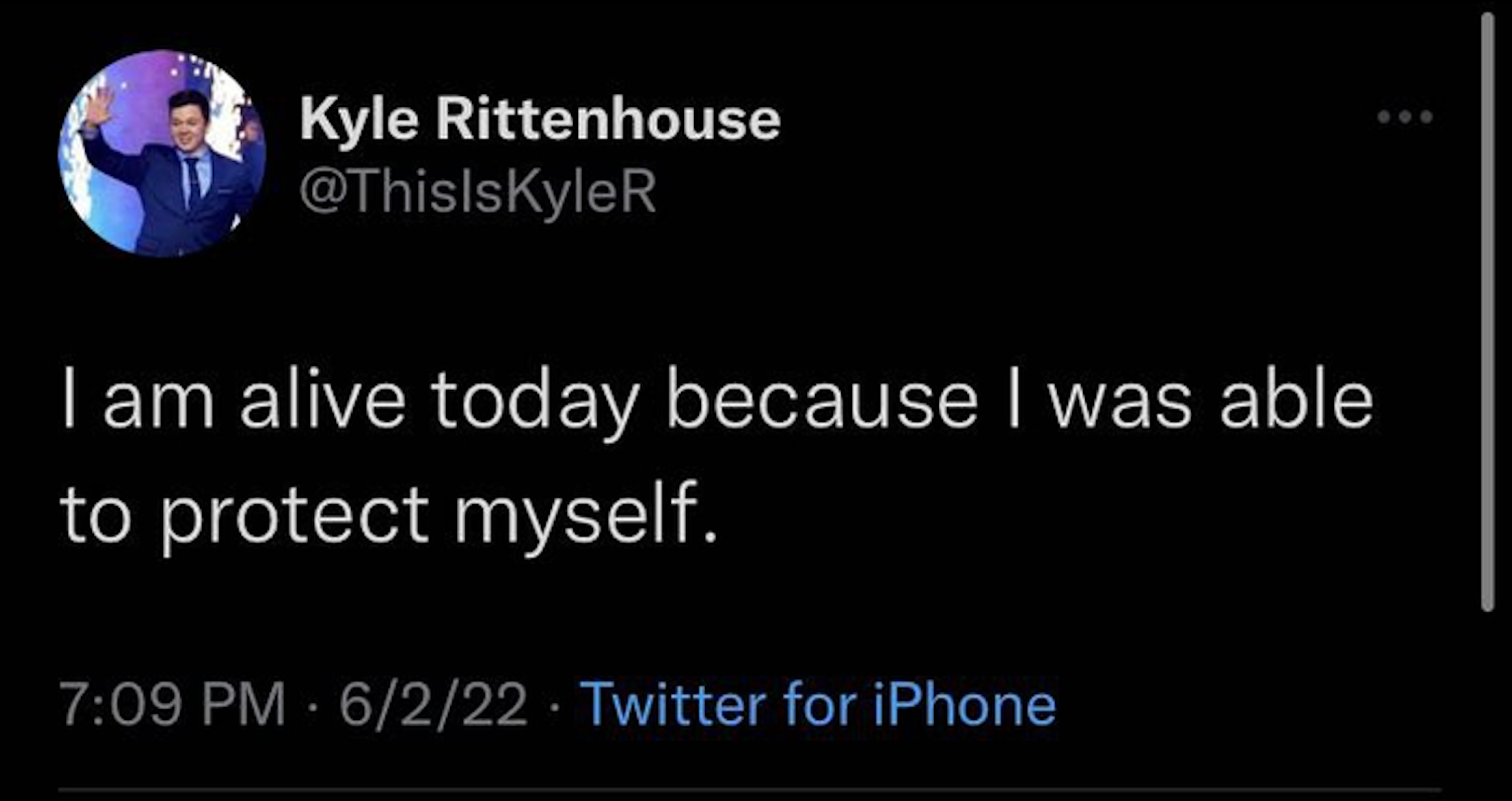1512x801 pixels.
Task: Click the circular profile avatar photo
Action: tap(162, 153)
